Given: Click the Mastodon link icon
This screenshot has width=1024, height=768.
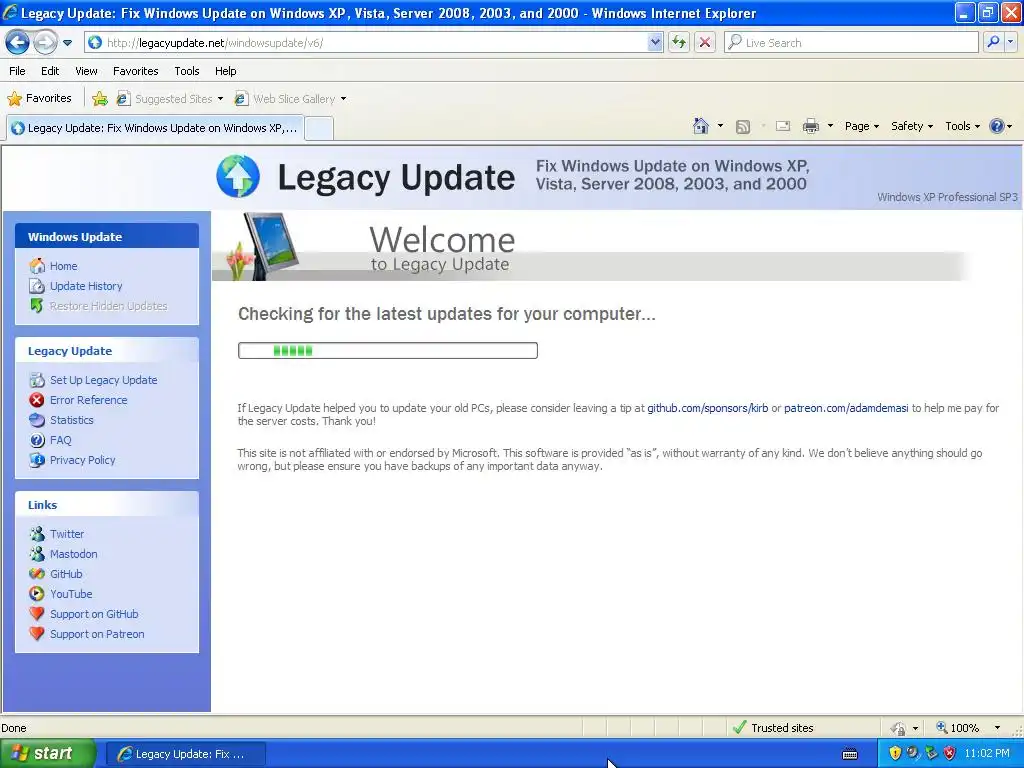Looking at the screenshot, I should click(x=37, y=554).
